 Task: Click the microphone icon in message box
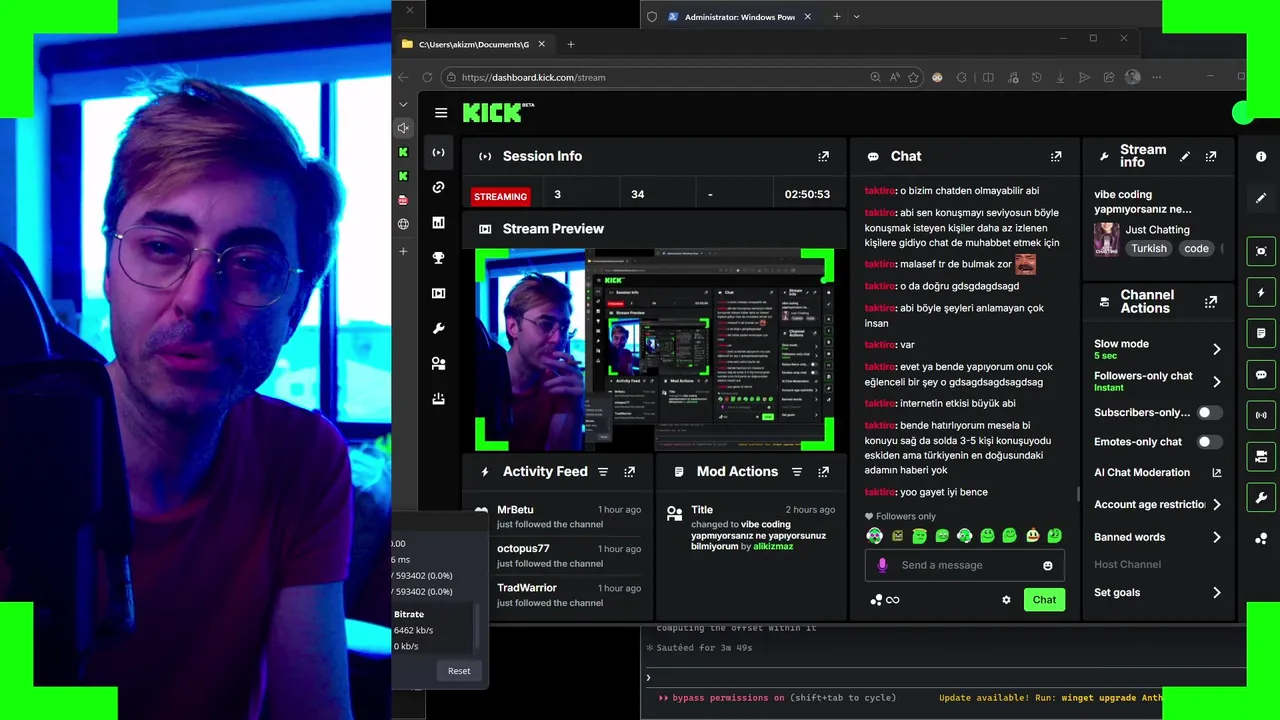[x=882, y=565]
